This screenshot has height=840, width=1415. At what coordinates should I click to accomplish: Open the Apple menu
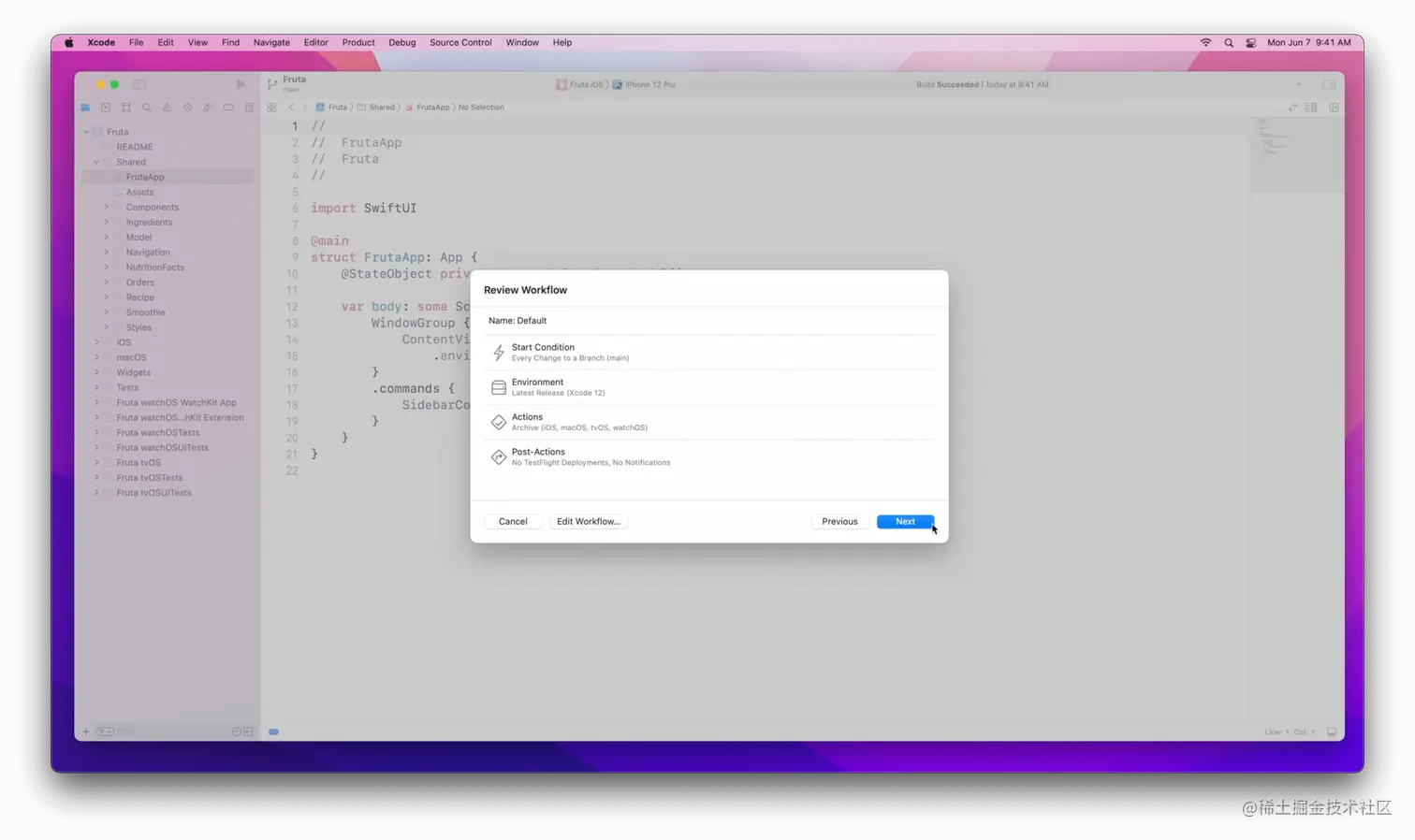pyautogui.click(x=69, y=42)
